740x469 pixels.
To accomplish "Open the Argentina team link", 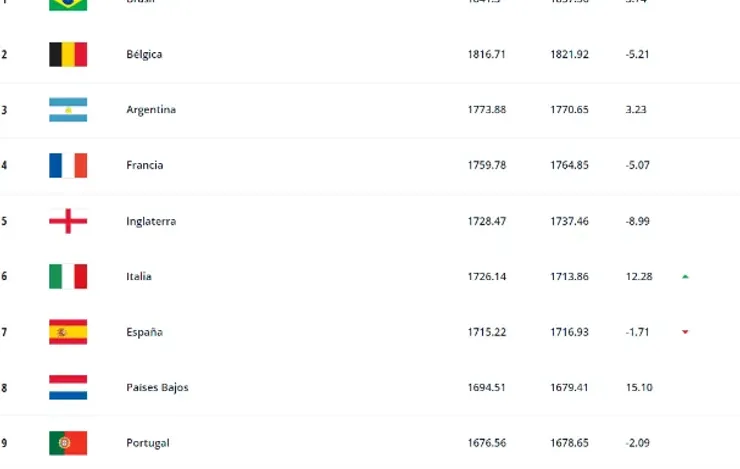I will coord(151,110).
